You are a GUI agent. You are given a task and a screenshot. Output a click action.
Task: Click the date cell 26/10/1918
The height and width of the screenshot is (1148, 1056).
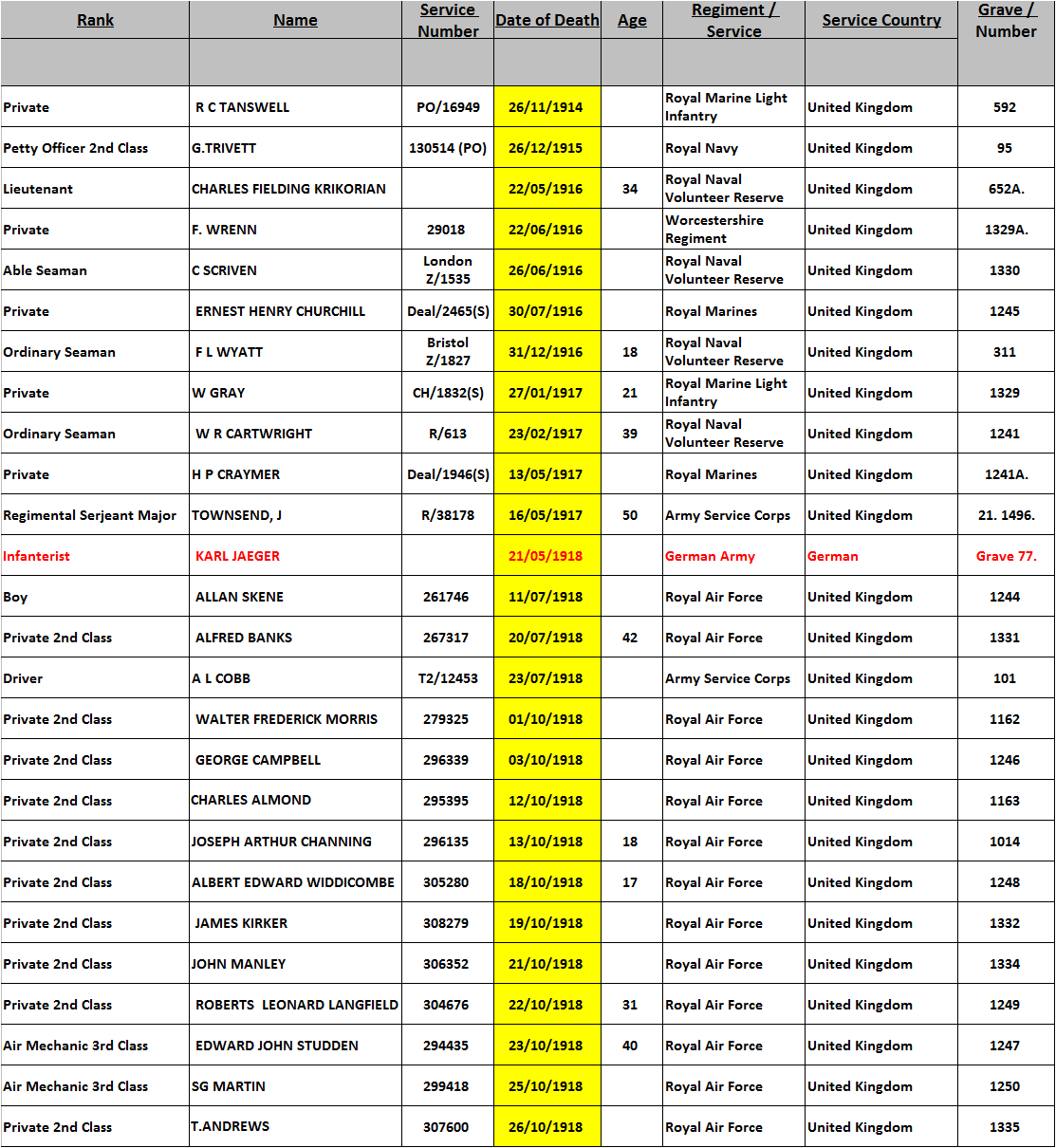[546, 1127]
